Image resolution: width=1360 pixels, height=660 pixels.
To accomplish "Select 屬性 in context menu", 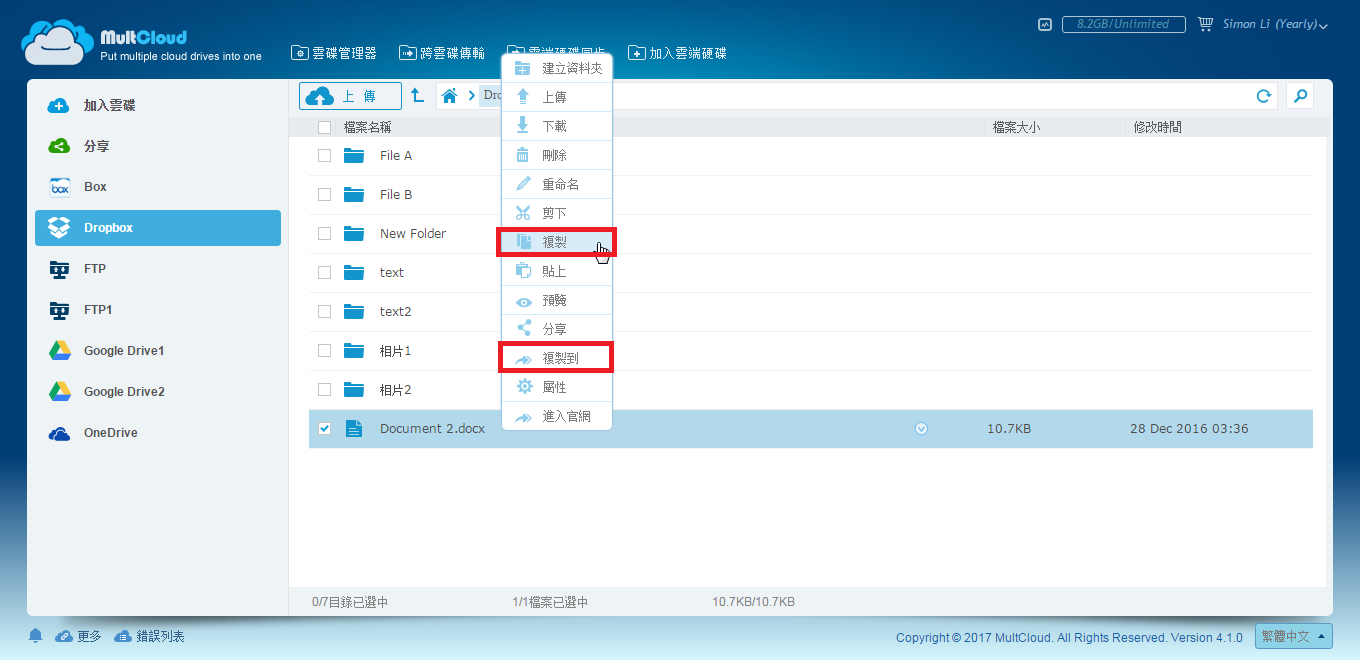I will [x=556, y=387].
